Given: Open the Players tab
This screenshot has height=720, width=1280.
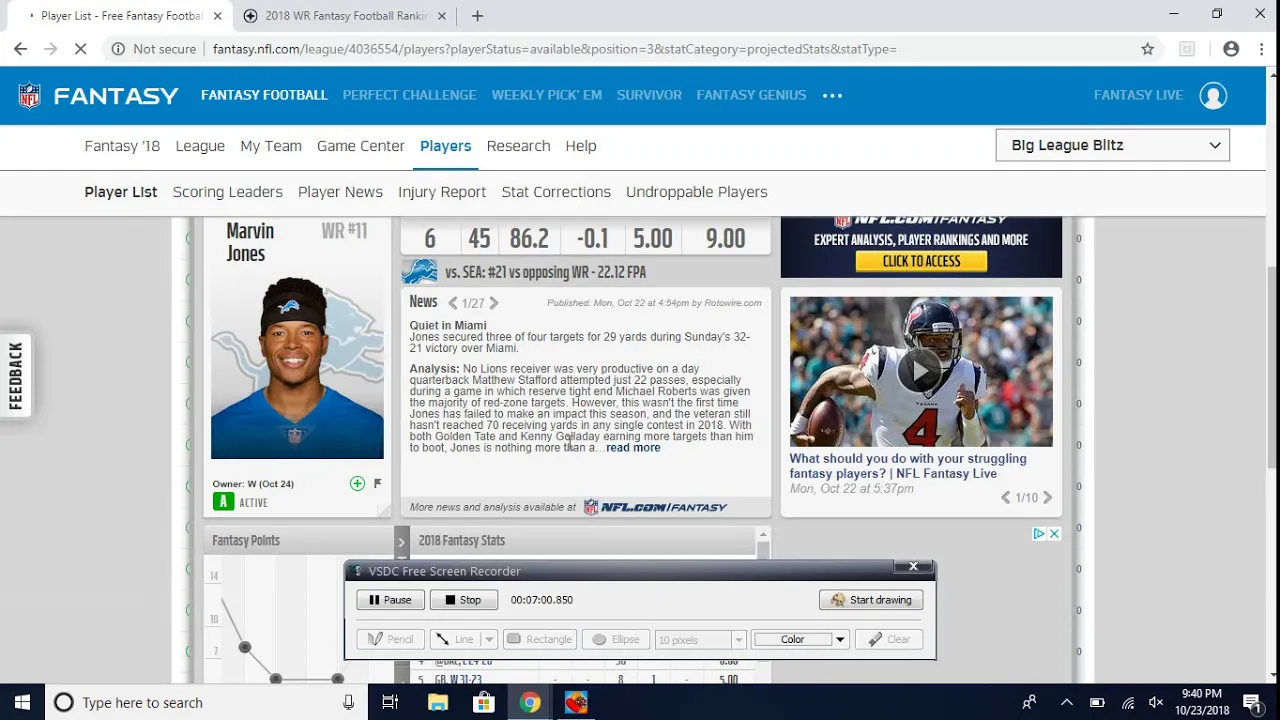Looking at the screenshot, I should (x=445, y=146).
